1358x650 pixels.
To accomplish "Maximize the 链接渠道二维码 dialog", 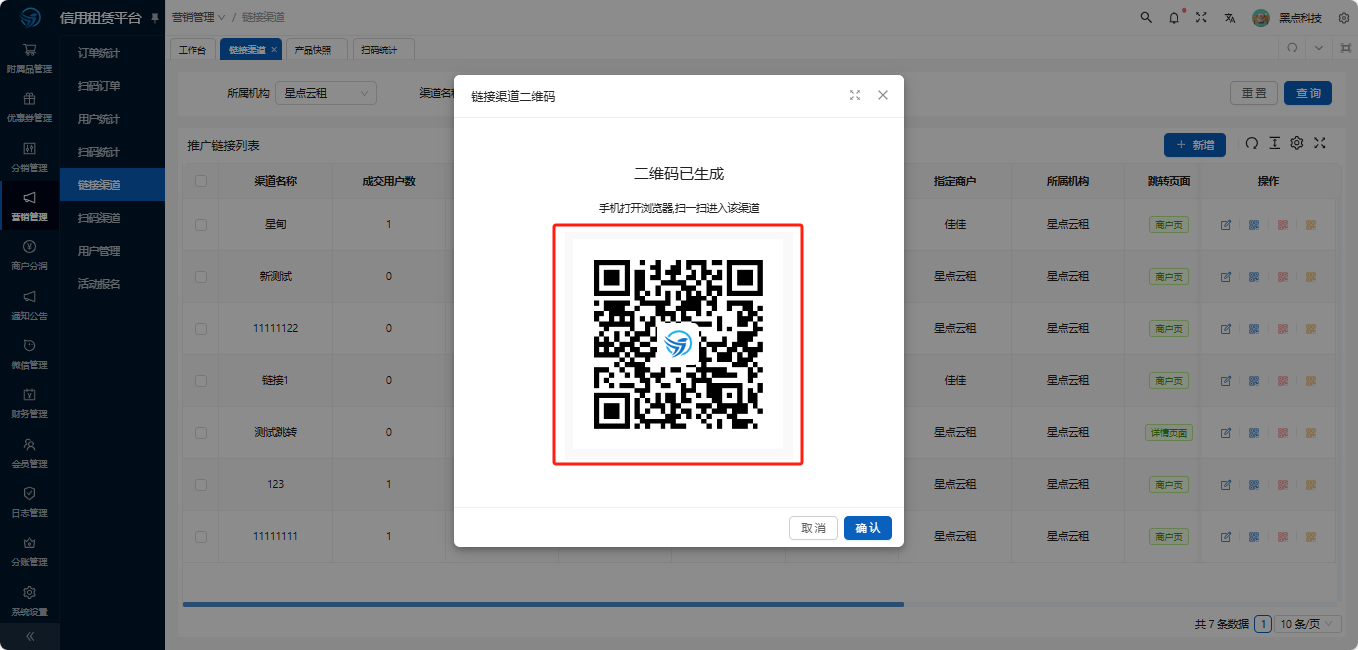I will pos(855,95).
